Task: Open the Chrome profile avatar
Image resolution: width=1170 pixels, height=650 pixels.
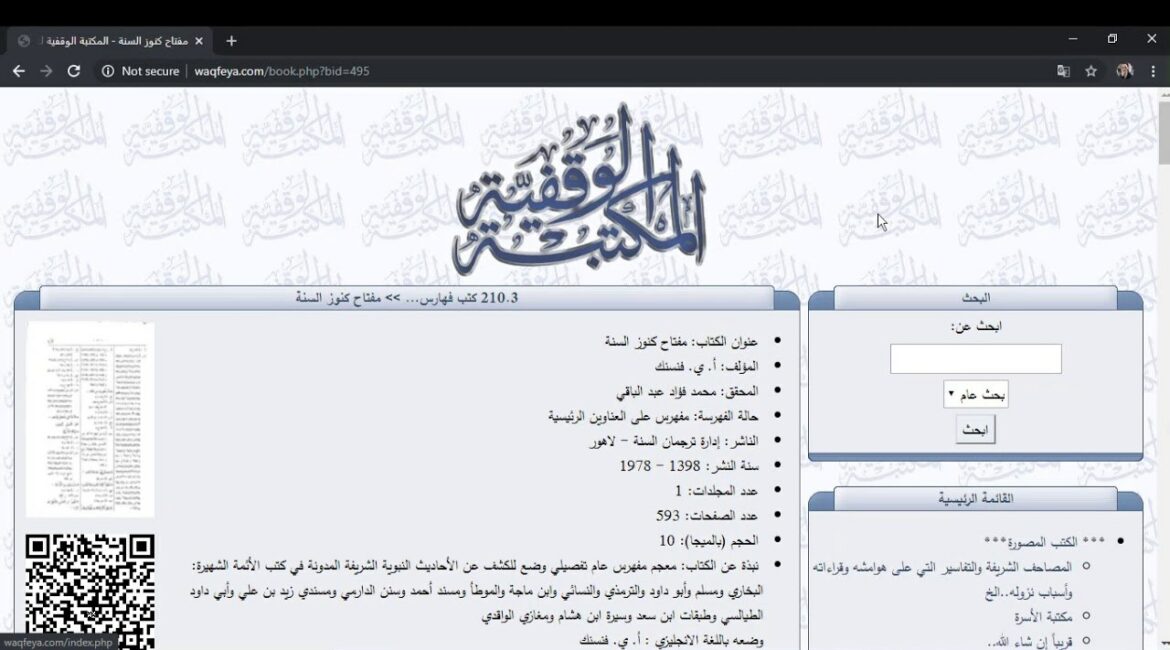Action: (1124, 71)
